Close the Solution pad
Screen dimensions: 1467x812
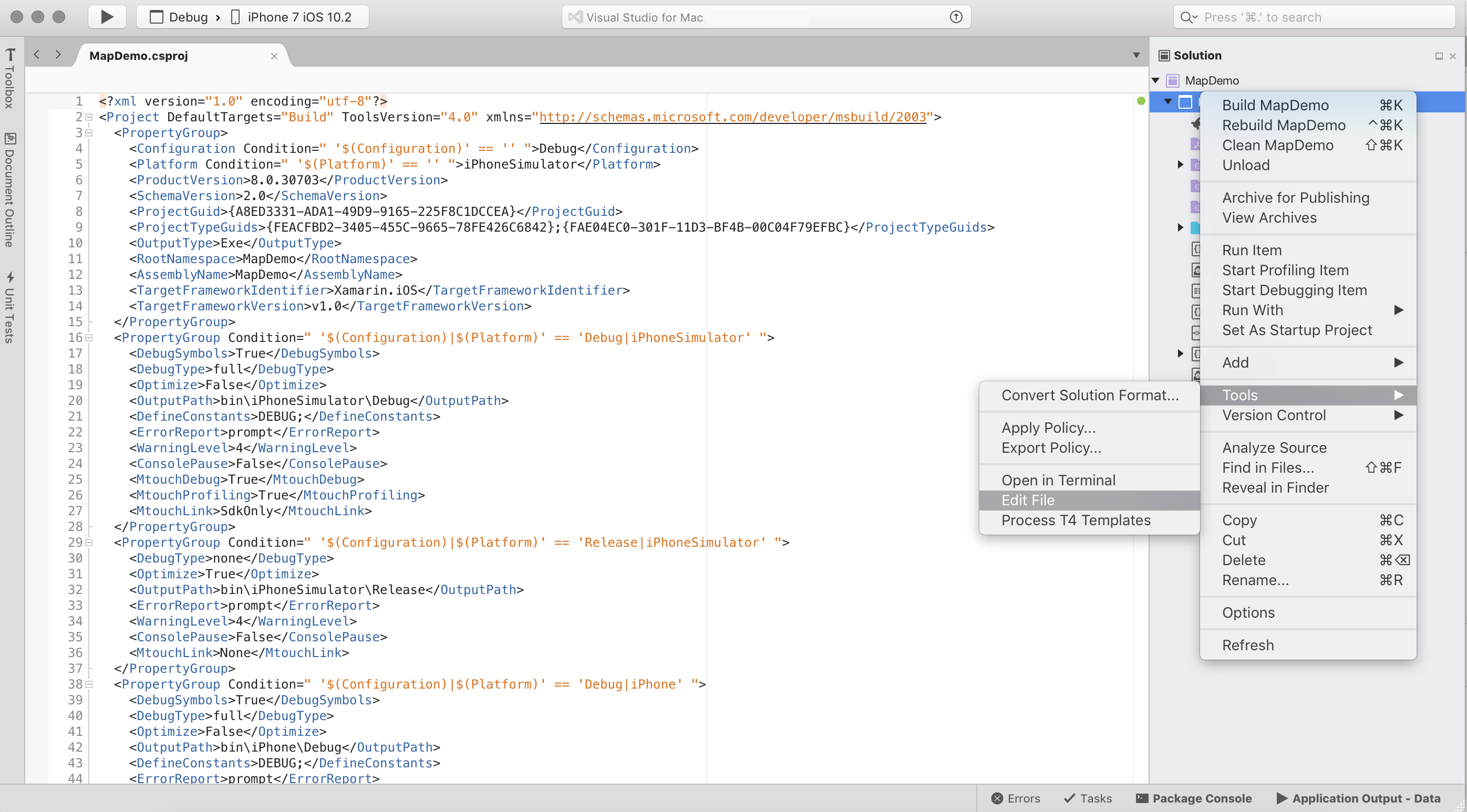click(x=1453, y=56)
